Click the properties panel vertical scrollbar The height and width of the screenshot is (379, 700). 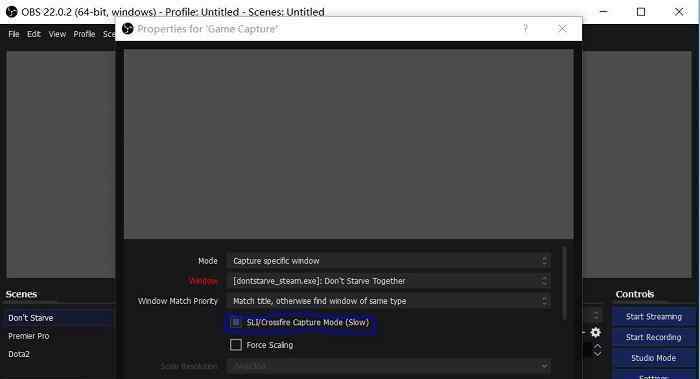click(564, 283)
